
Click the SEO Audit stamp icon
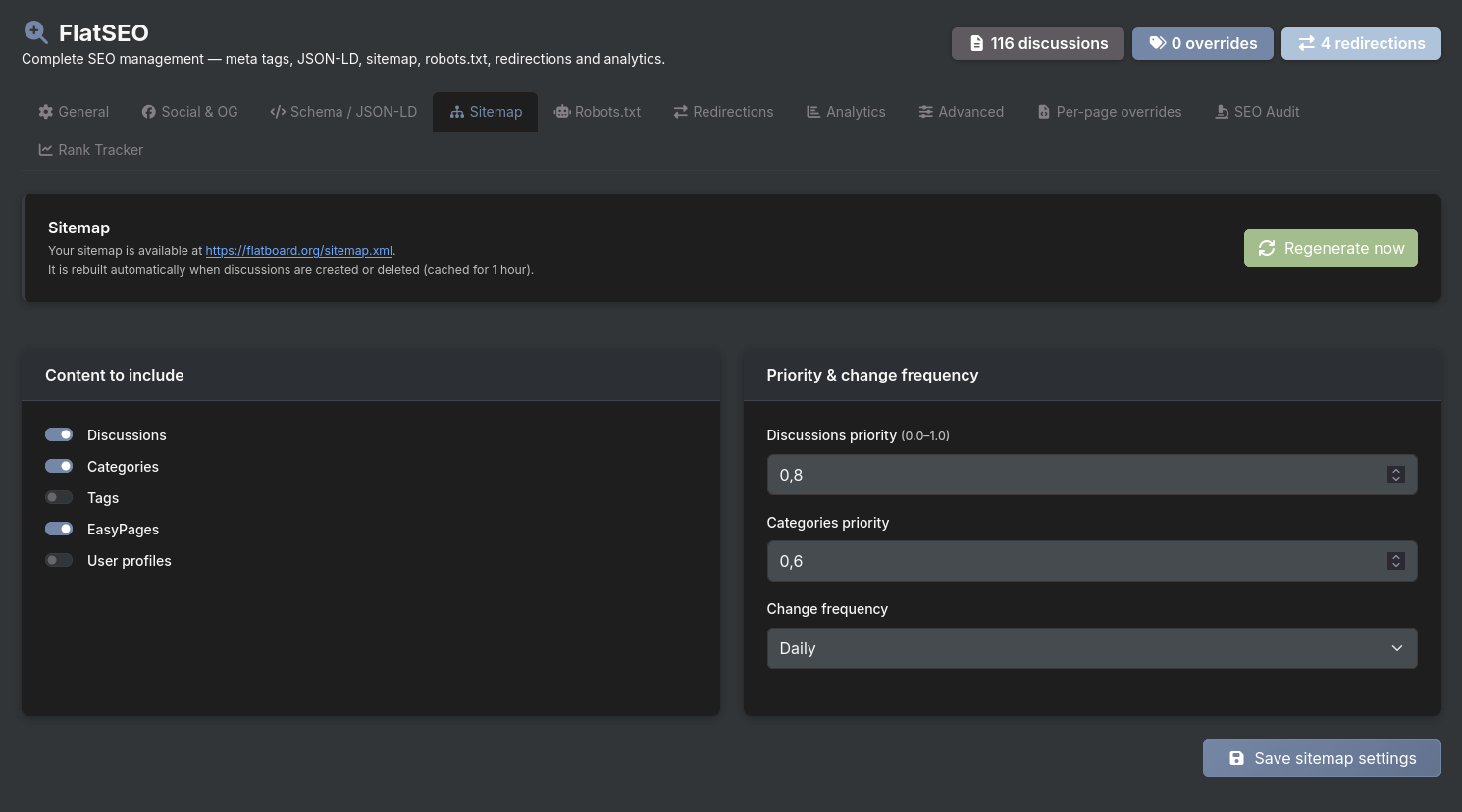tap(1222, 112)
